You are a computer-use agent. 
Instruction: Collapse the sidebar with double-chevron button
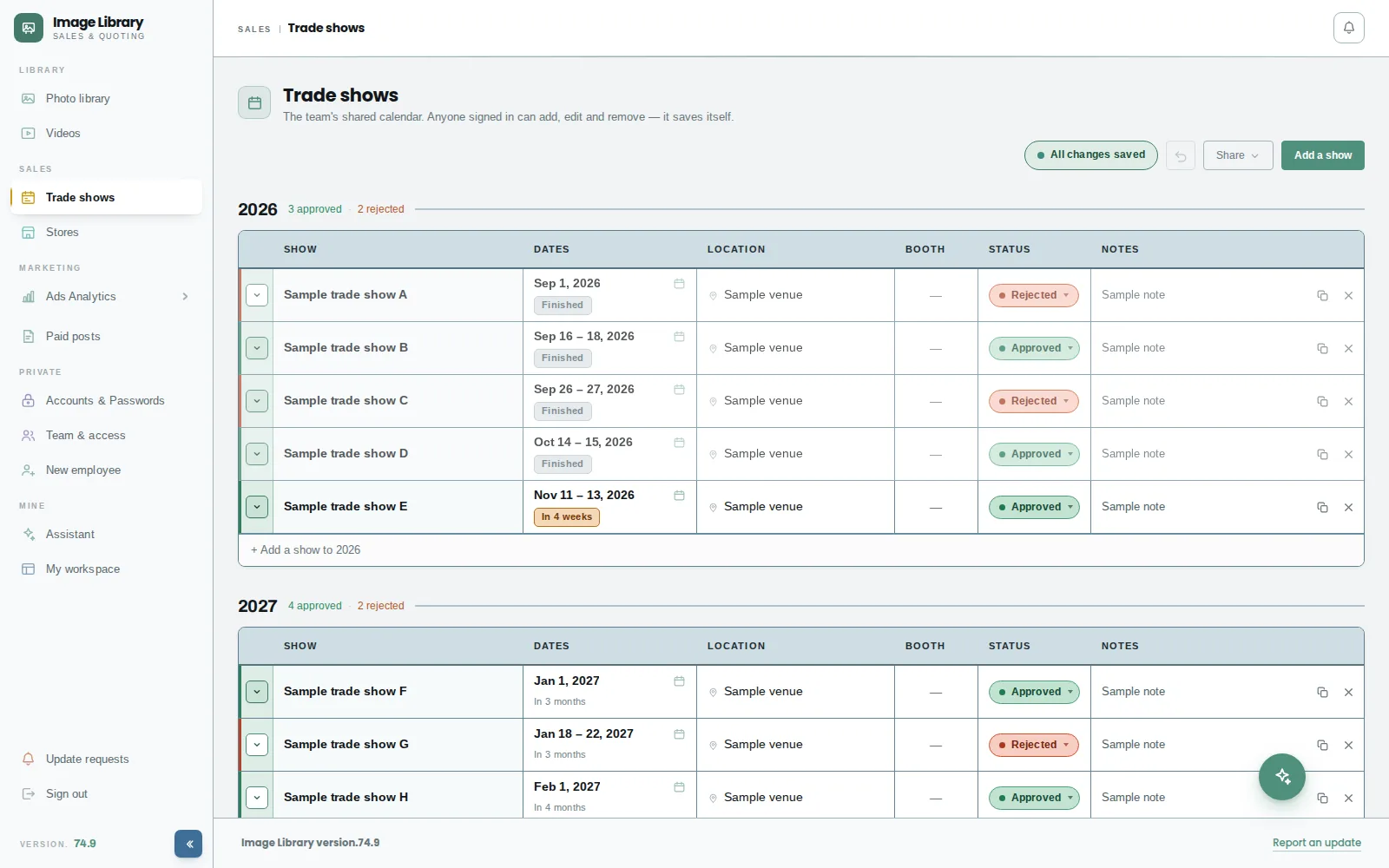coord(188,844)
